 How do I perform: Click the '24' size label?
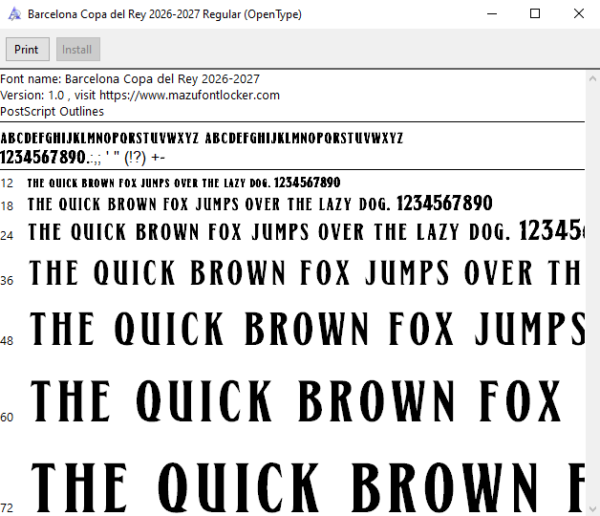click(7, 235)
